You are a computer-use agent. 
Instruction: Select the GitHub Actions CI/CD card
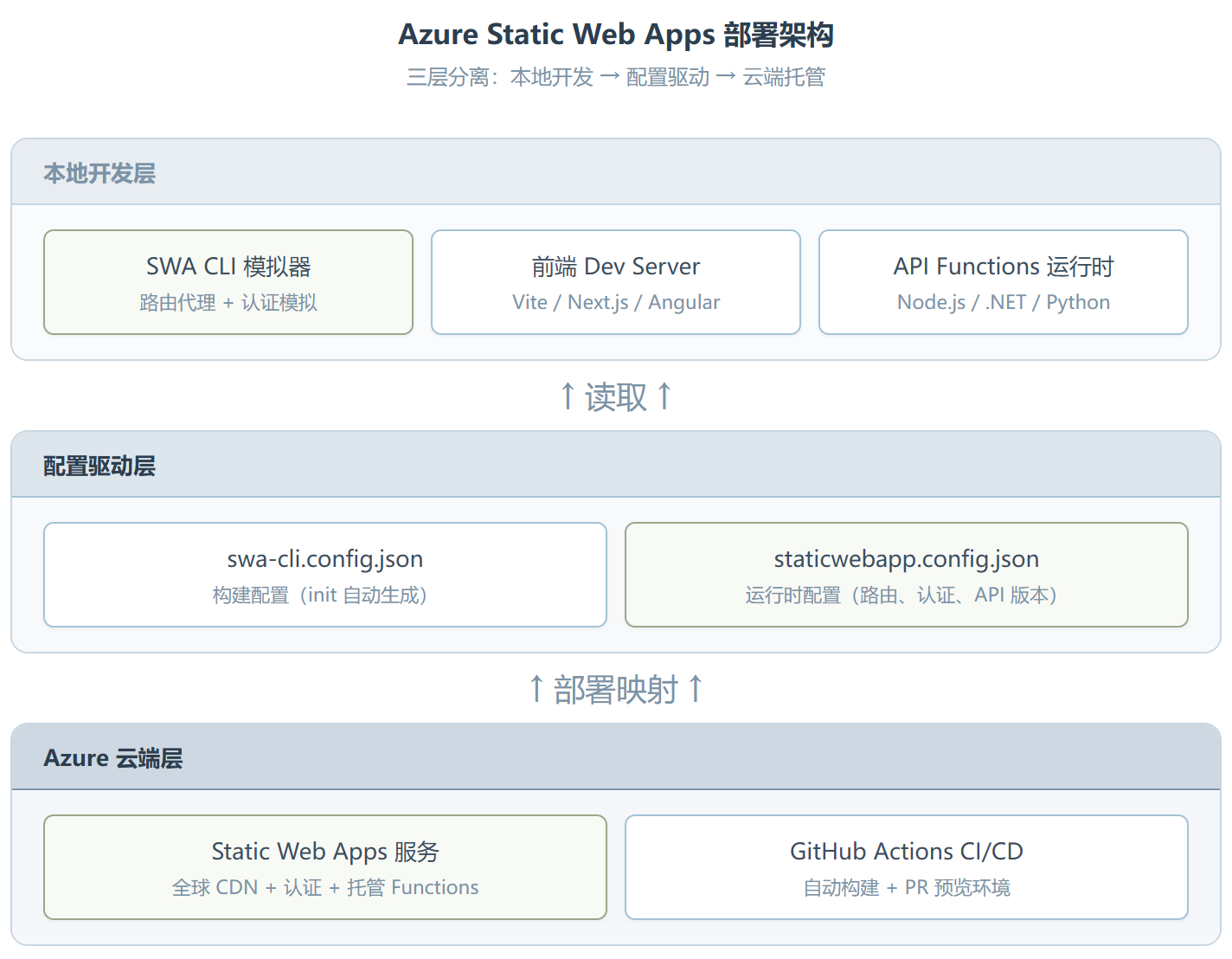coord(907,867)
